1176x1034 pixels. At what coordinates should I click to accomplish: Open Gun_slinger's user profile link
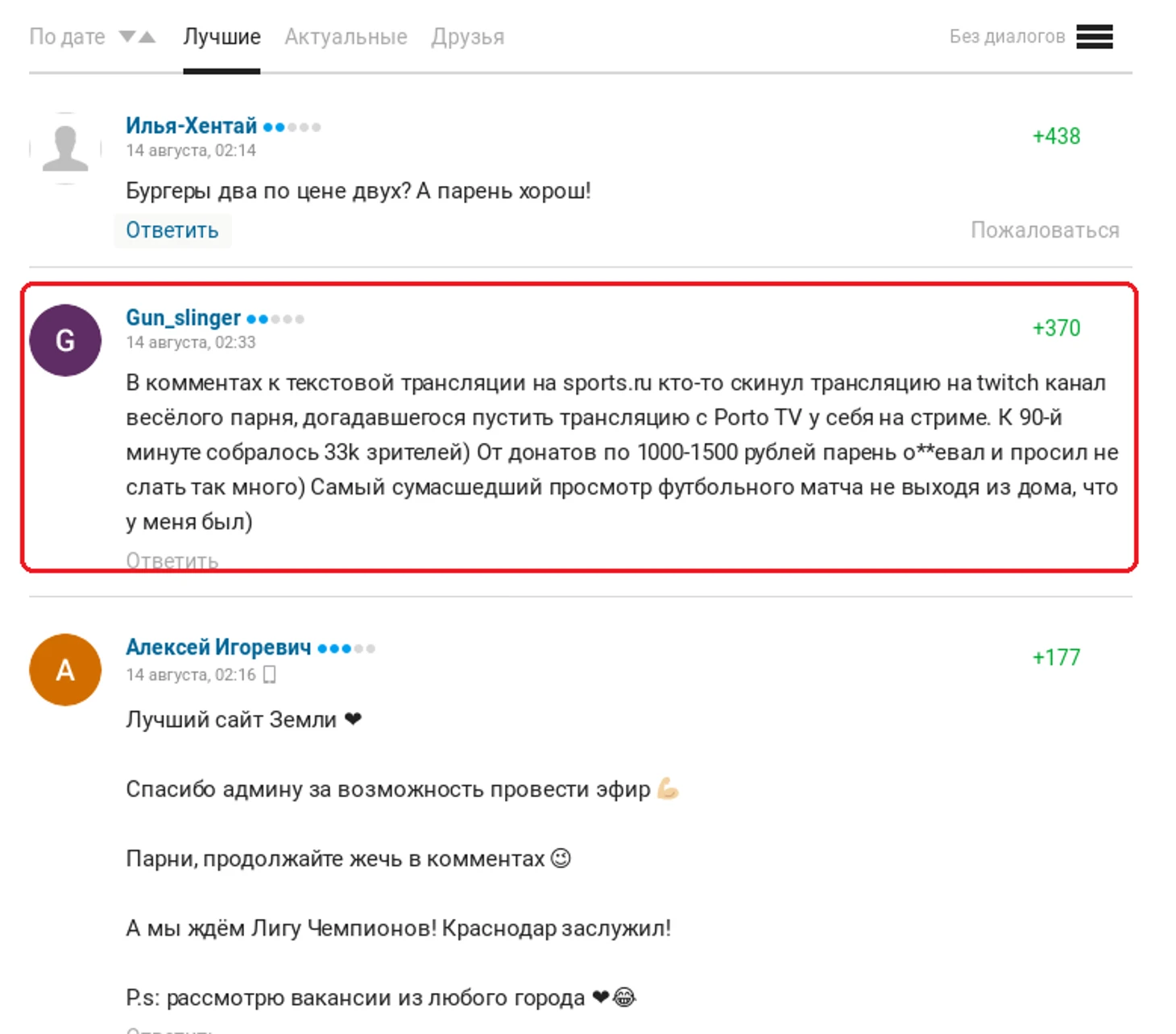pos(183,318)
